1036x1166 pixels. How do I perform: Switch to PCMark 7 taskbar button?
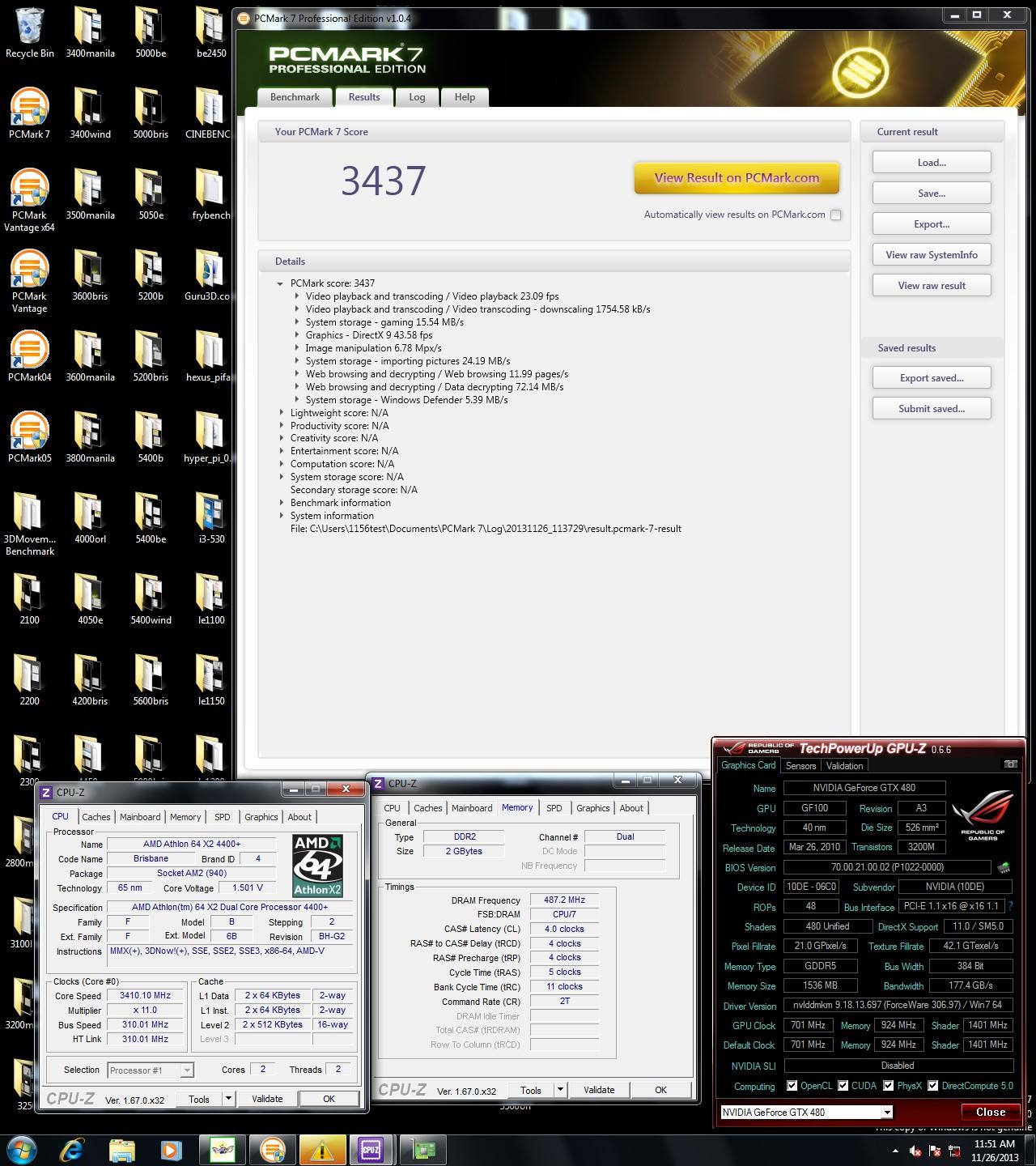(273, 1150)
